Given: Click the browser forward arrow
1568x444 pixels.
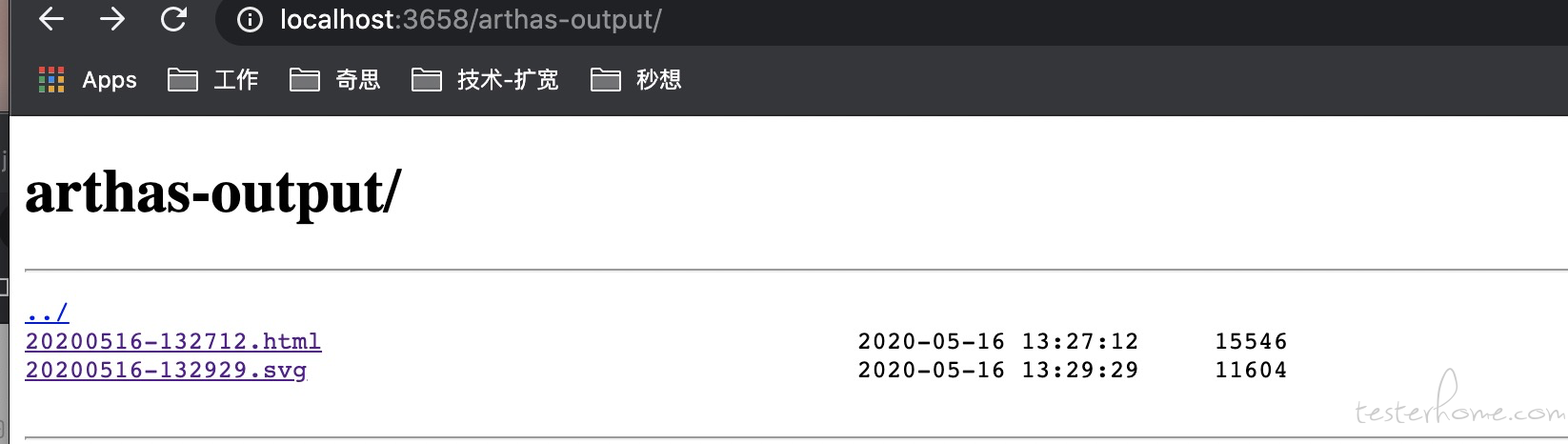Looking at the screenshot, I should pos(112,19).
